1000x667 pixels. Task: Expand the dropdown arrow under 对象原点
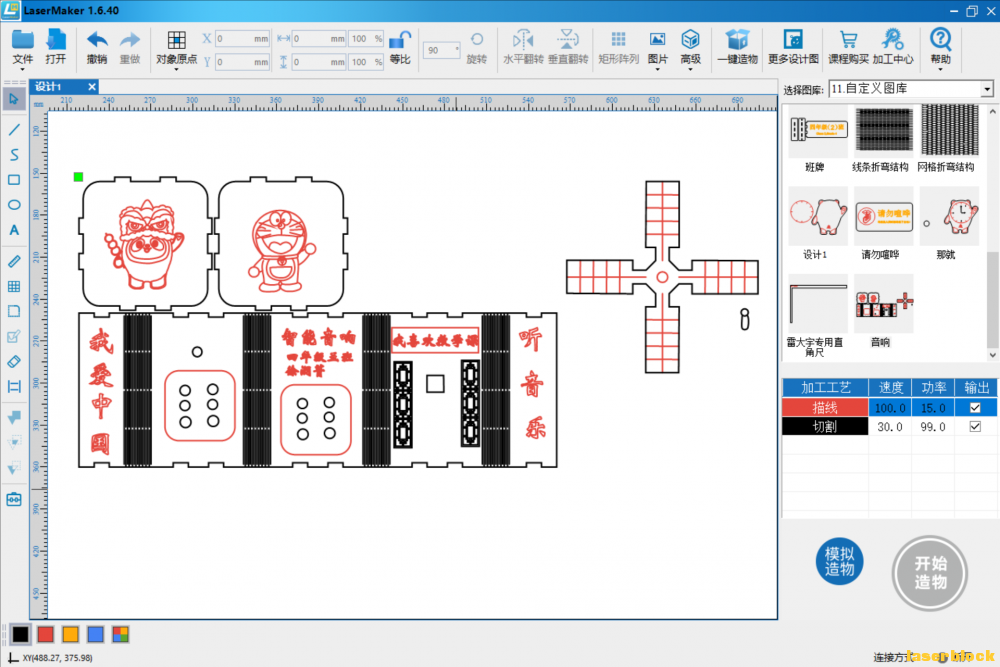(x=177, y=69)
